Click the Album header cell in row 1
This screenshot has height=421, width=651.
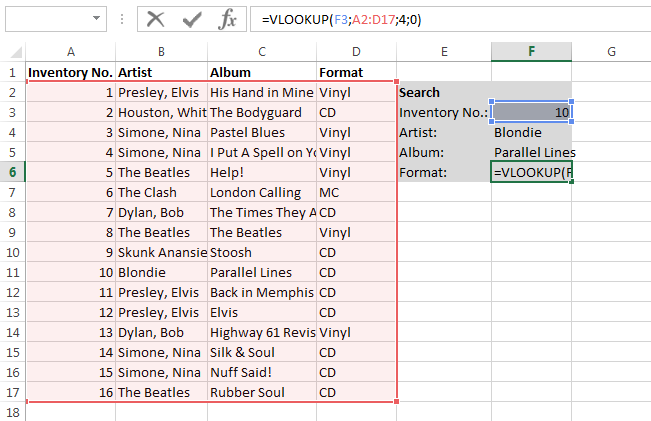pos(261,72)
